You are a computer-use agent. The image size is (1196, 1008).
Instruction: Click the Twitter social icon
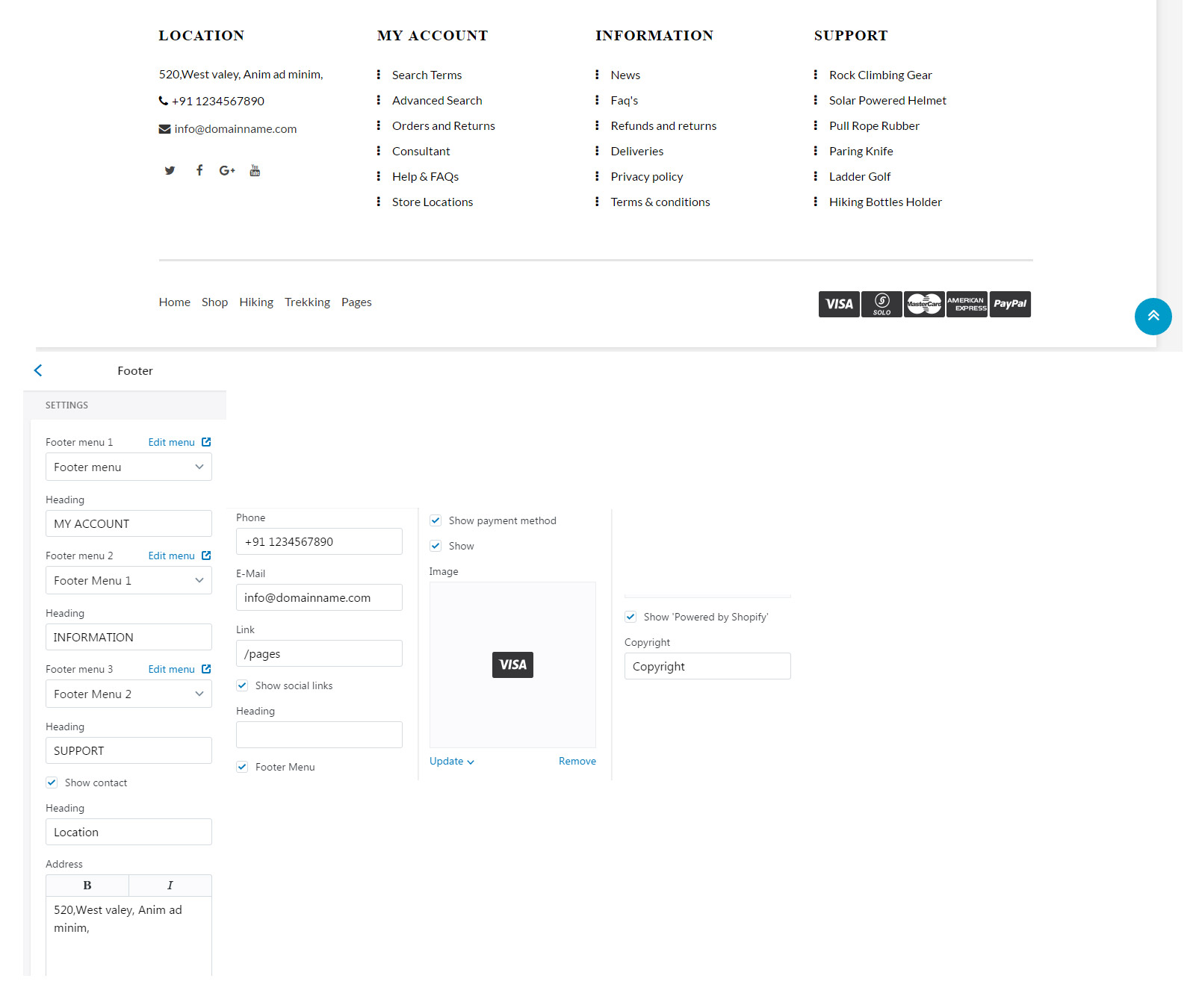click(x=170, y=171)
